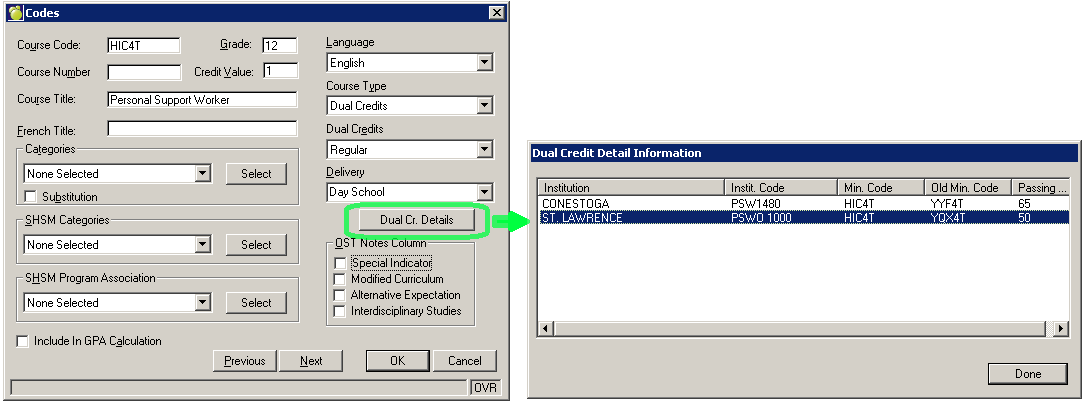Click Select beside the Categories dropdown
Image resolution: width=1090 pixels, height=409 pixels.
tap(256, 174)
